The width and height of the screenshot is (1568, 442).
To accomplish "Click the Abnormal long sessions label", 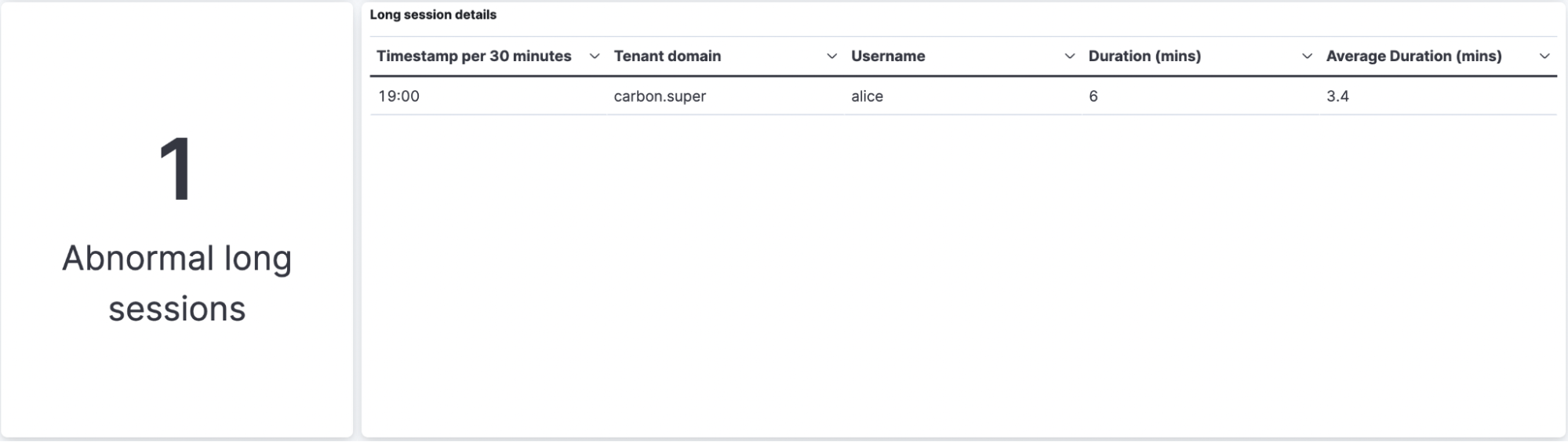I will [176, 284].
